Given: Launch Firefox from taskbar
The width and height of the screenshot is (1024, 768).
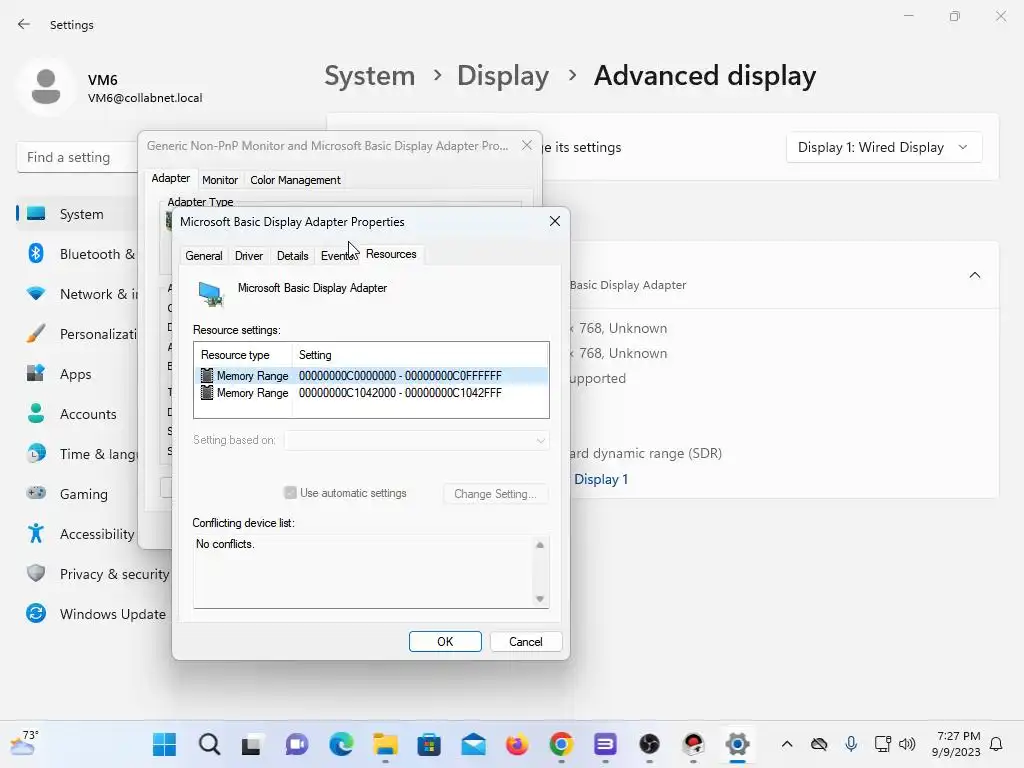Looking at the screenshot, I should click(517, 744).
